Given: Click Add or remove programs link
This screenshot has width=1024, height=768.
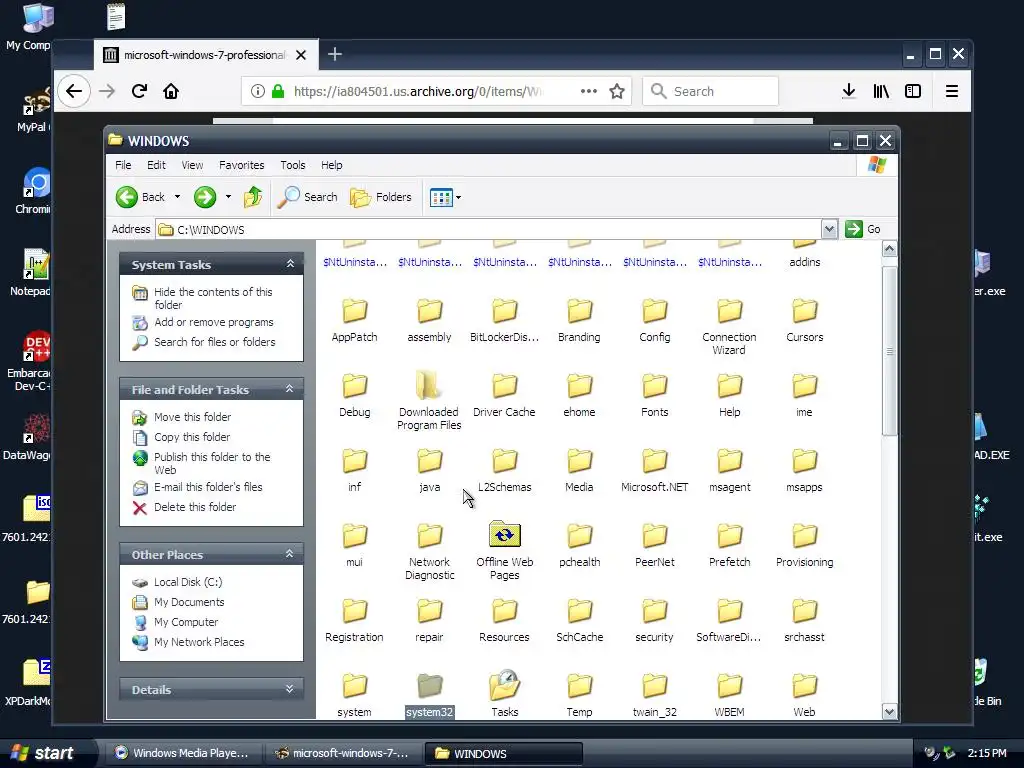Looking at the screenshot, I should point(214,322).
